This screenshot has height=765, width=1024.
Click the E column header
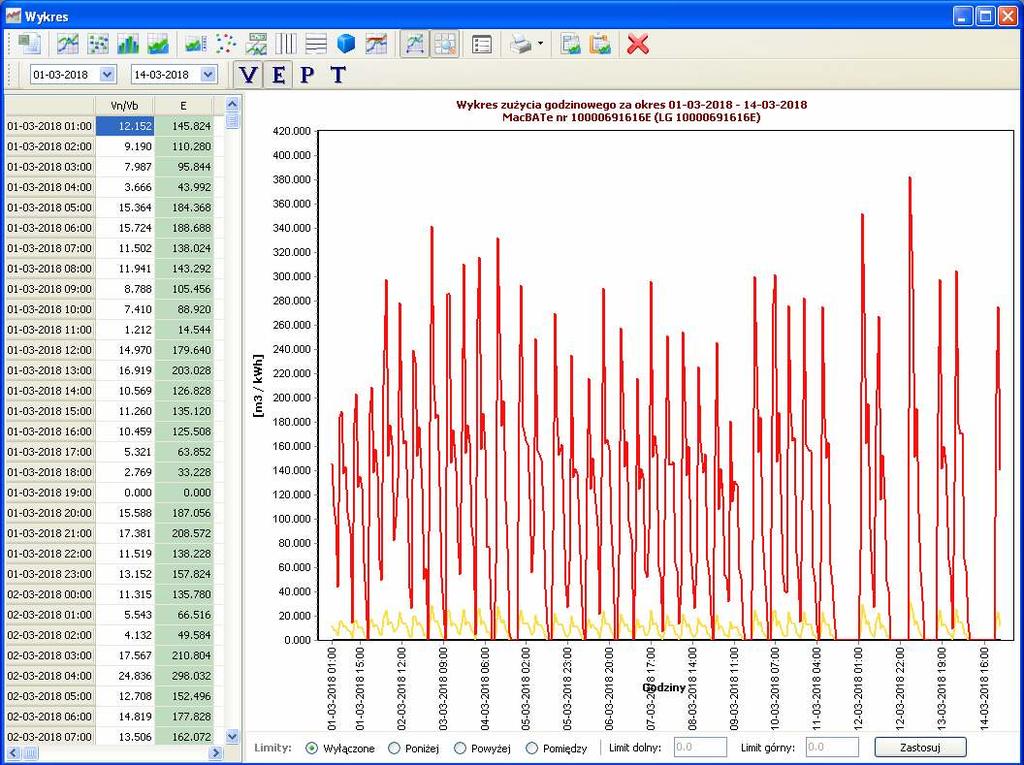(x=184, y=106)
